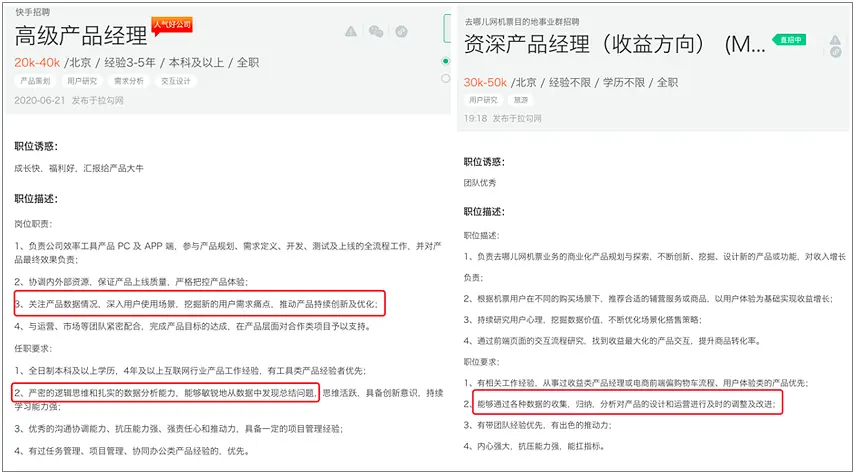
Task: Click 成长快、福利好、汇报给产品大牛 text
Action: tap(79, 168)
